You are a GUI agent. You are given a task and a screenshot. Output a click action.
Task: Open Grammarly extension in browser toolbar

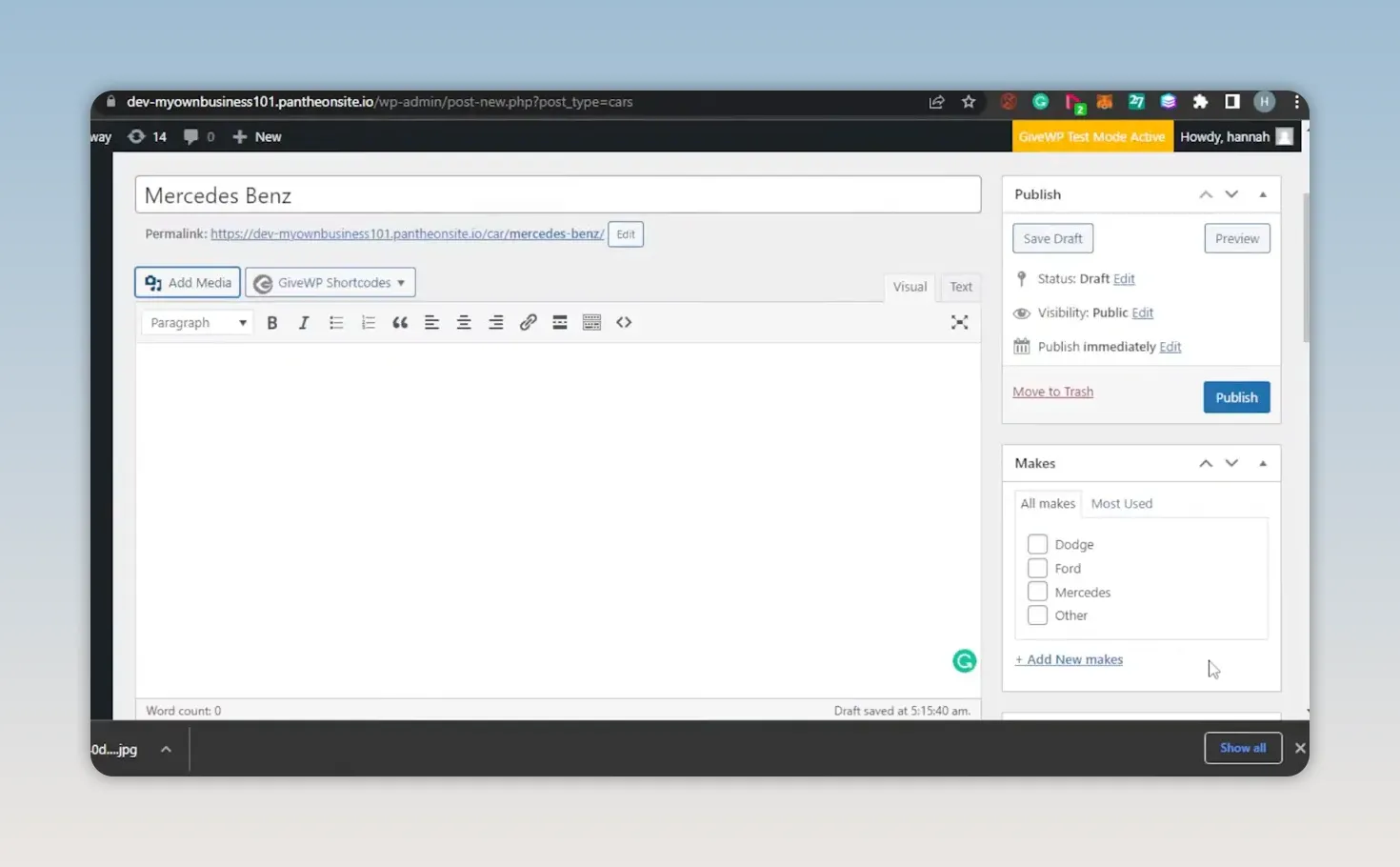[1041, 102]
